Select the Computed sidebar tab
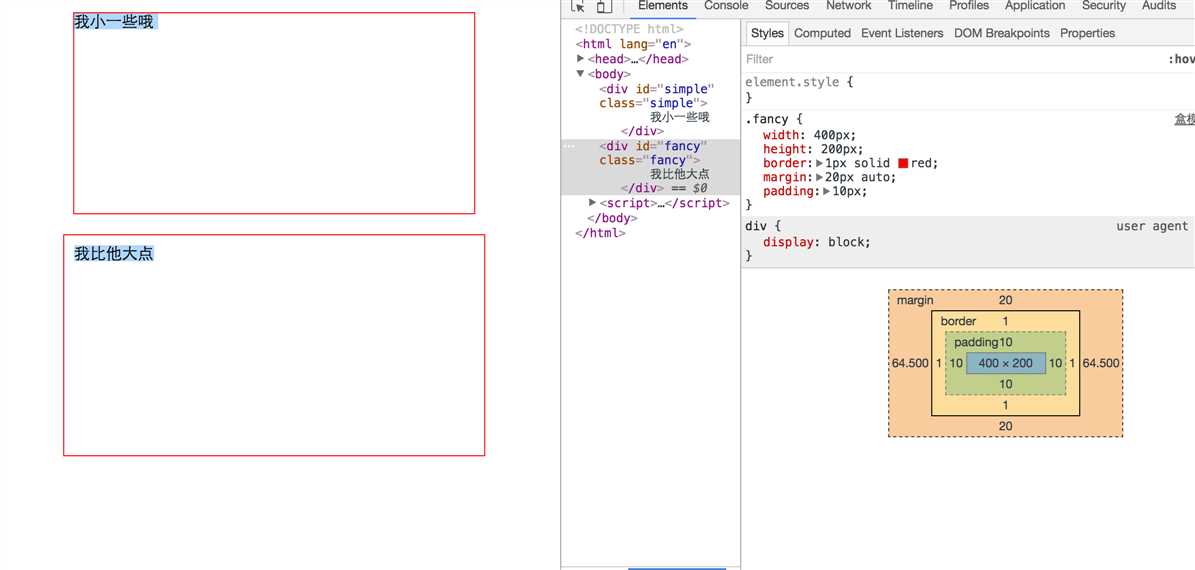 pos(822,33)
